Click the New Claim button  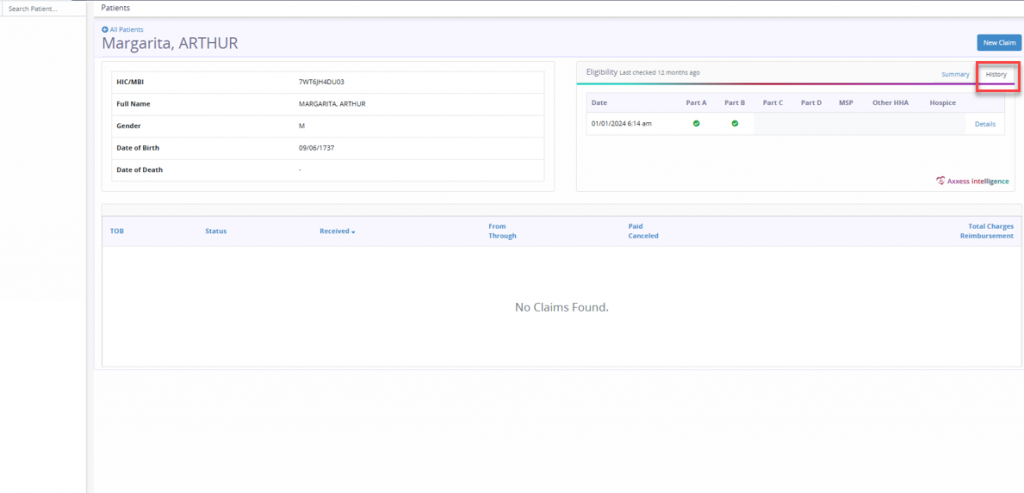coord(999,42)
